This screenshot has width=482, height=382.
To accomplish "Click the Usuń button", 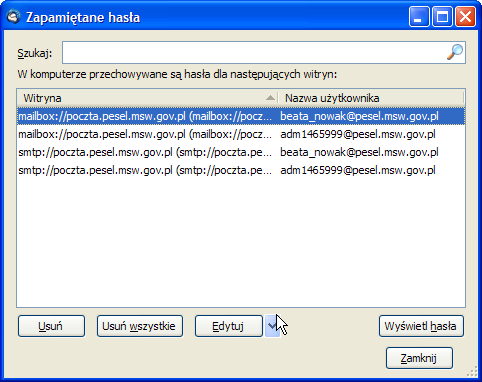I will click(x=51, y=326).
